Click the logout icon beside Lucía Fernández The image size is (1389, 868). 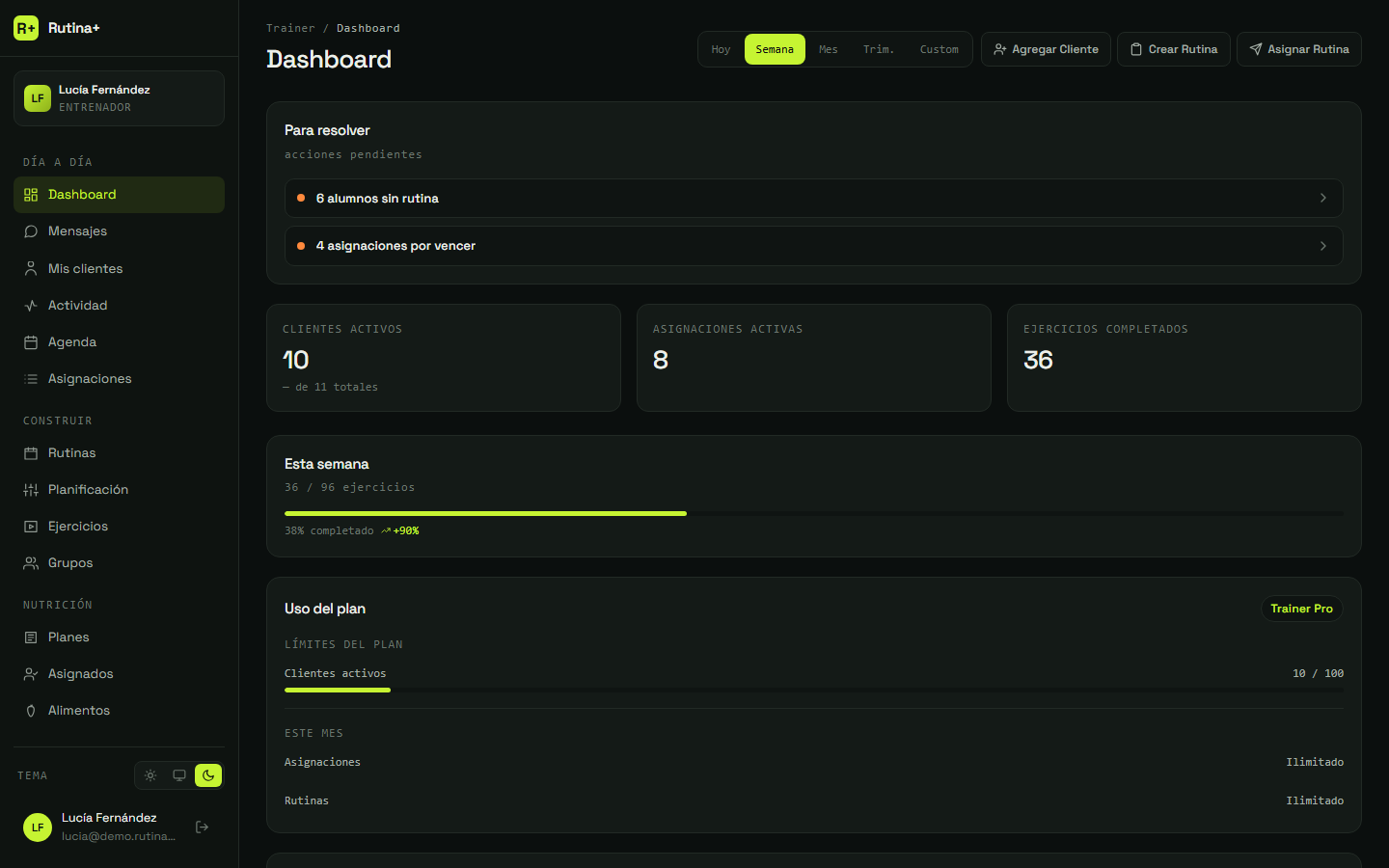[x=203, y=827]
